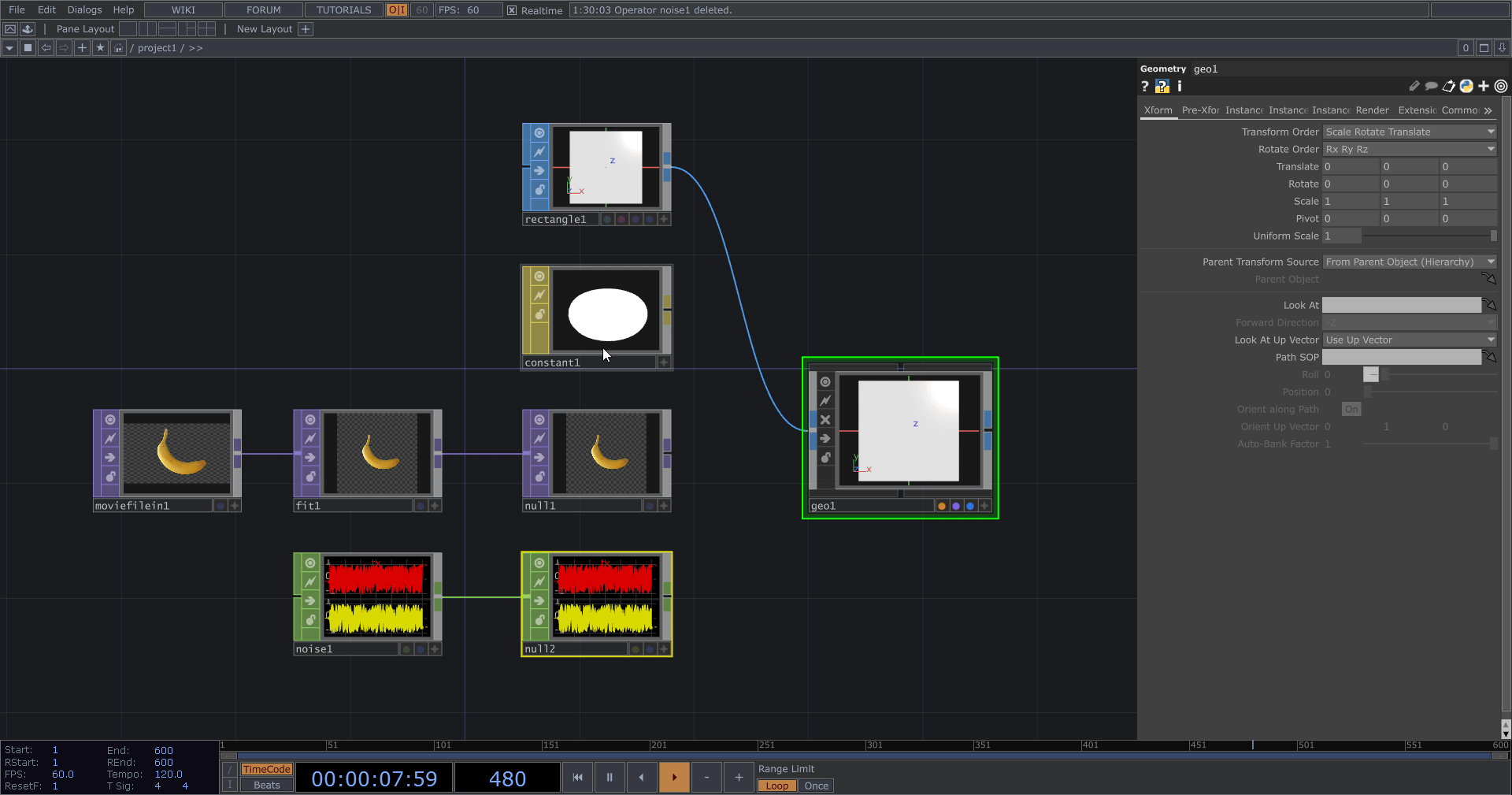Click the operator info 'i' icon
1512x795 pixels.
[1179, 87]
